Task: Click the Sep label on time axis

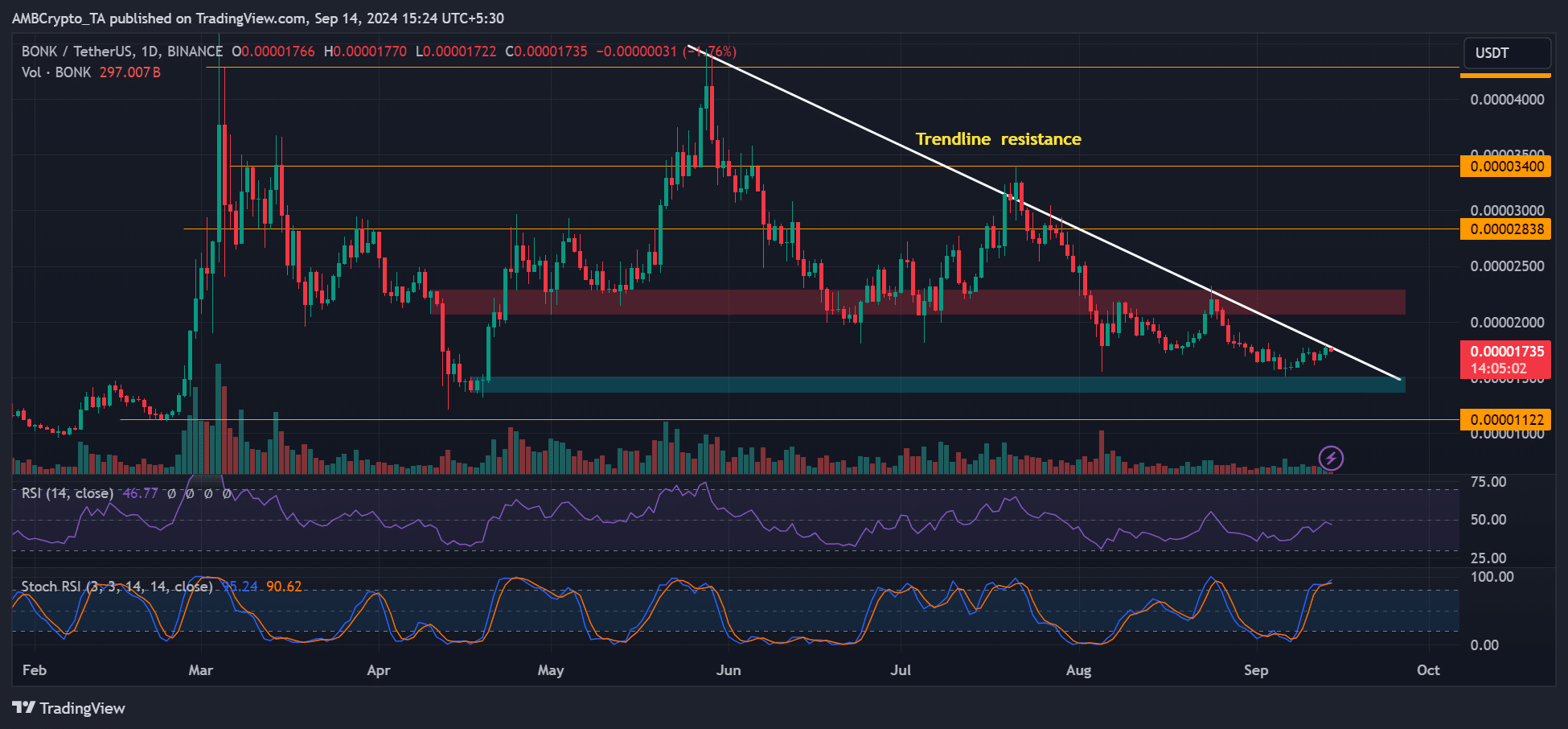Action: pos(1255,670)
